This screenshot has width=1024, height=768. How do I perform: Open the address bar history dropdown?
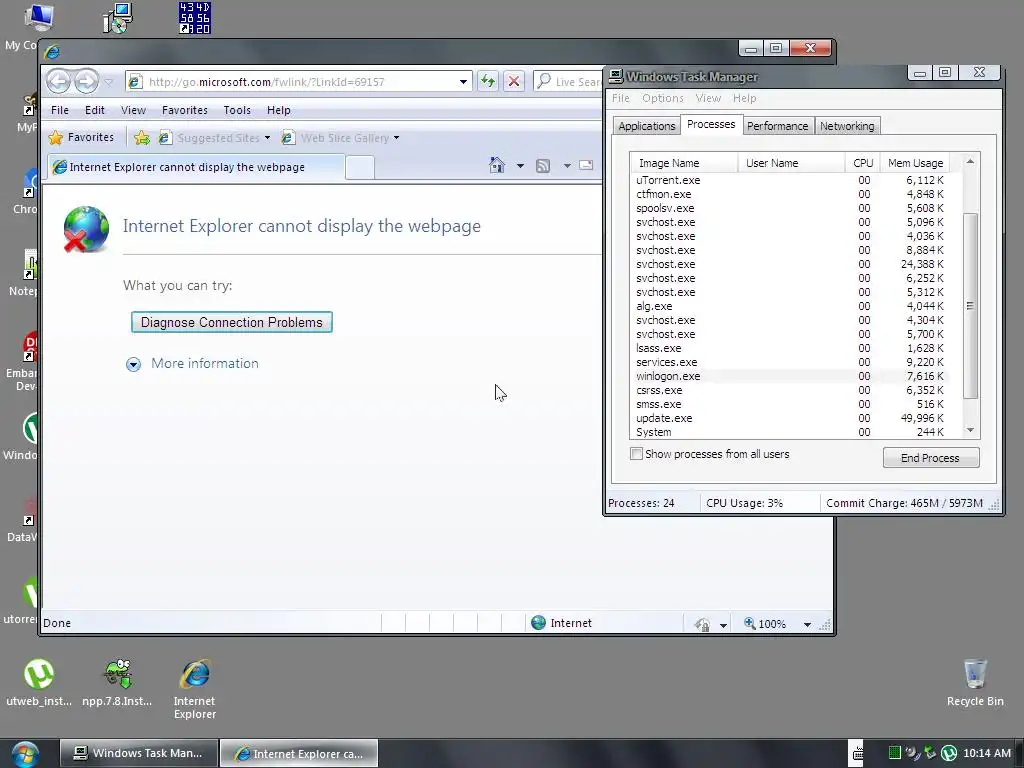coord(463,82)
